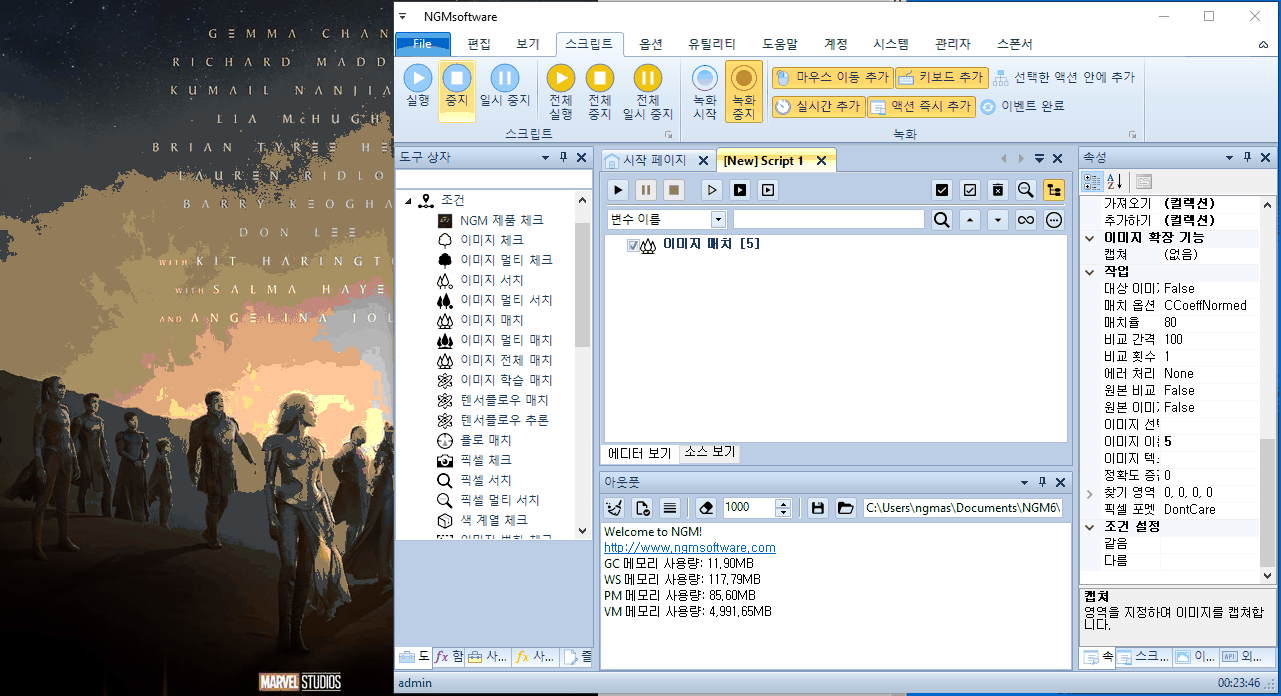Switch to the 소스 보기 tab

pos(709,453)
